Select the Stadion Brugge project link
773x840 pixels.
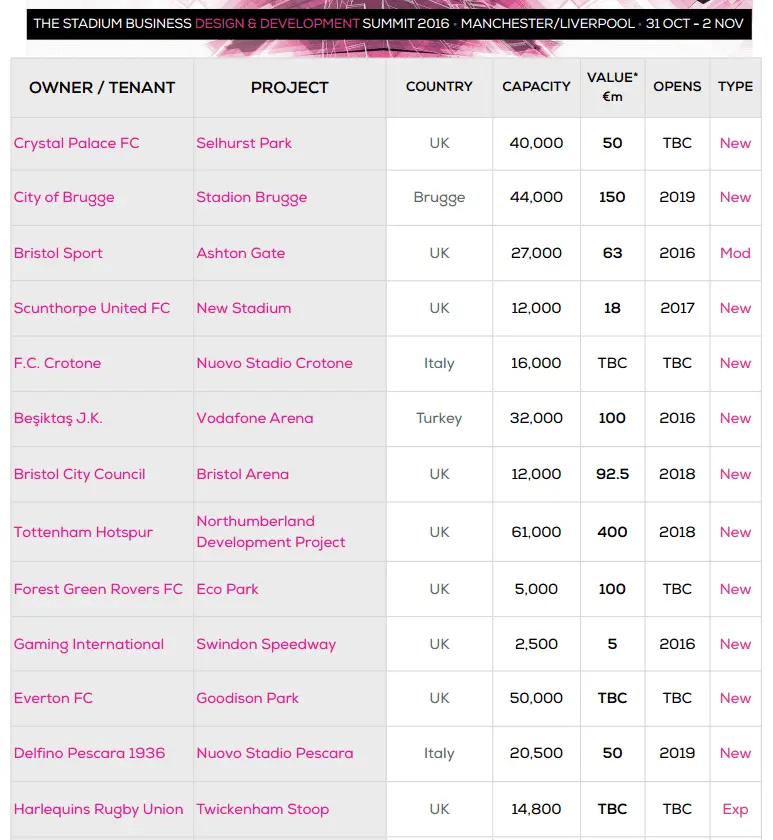[251, 197]
